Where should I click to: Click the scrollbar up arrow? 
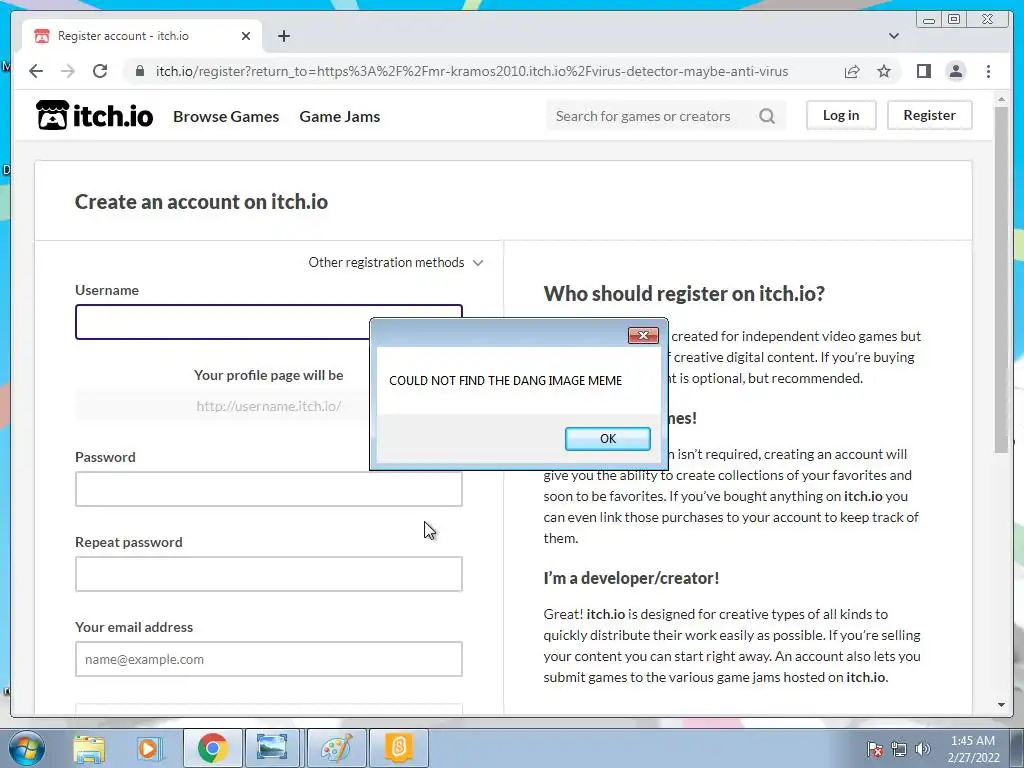1002,99
